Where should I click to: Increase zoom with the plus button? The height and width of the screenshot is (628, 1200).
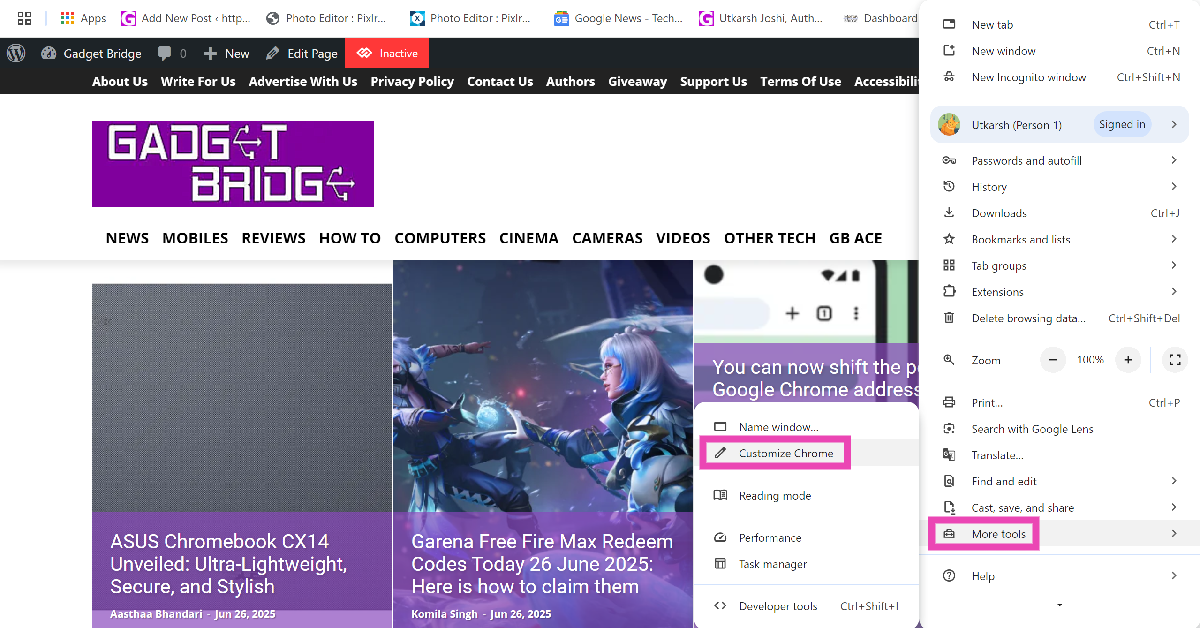[1128, 360]
